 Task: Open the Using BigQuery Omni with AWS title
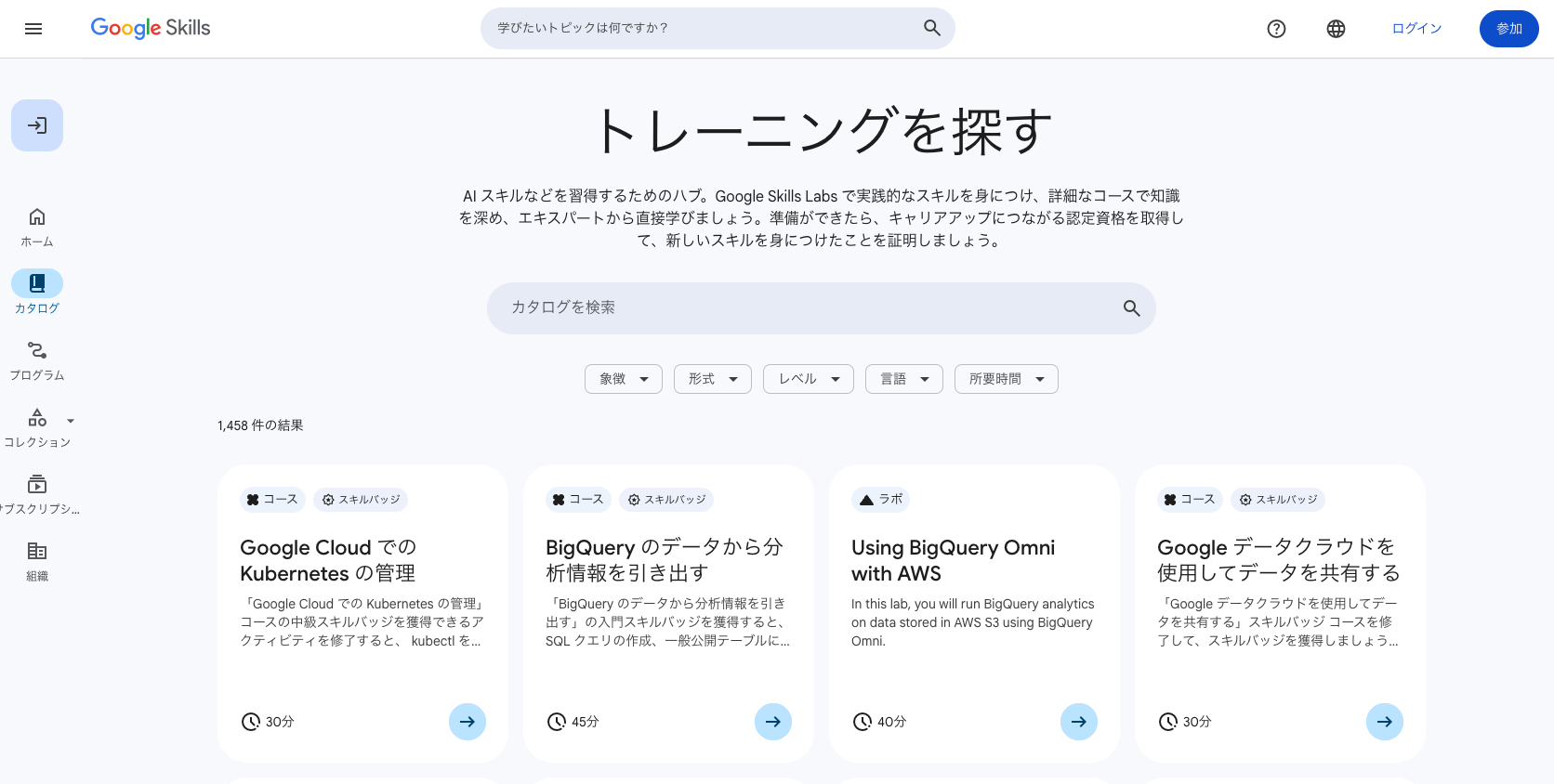tap(954, 560)
